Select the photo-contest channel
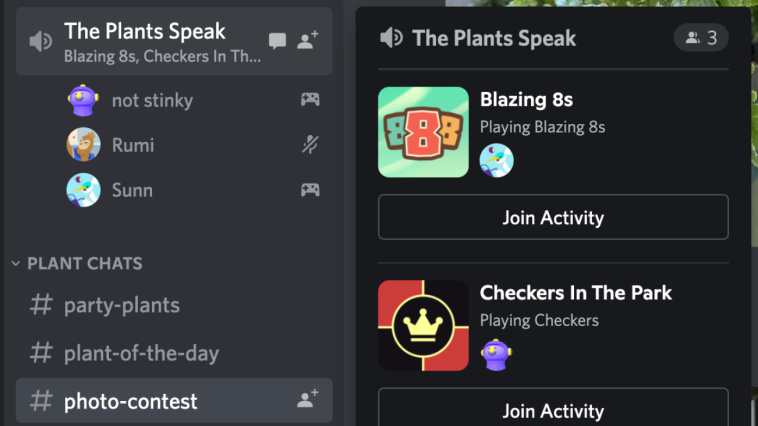 point(174,401)
